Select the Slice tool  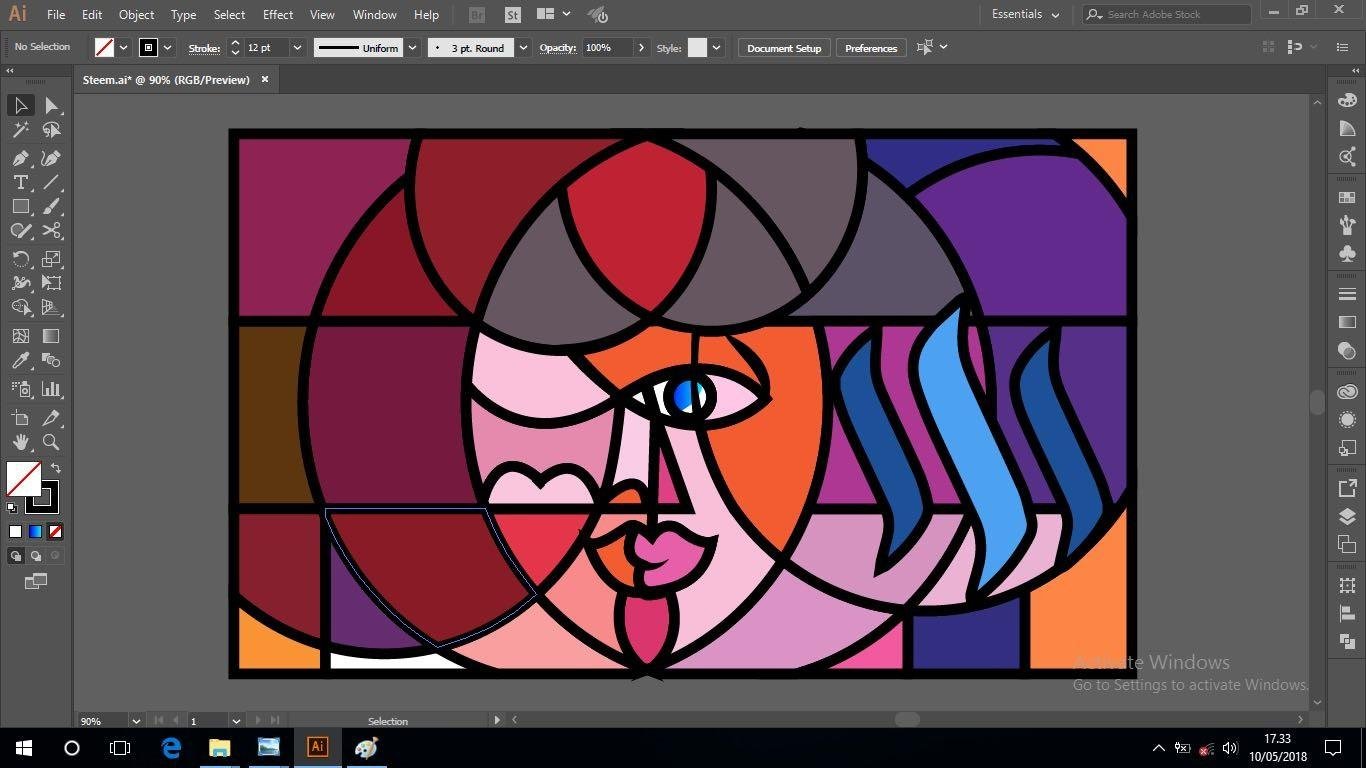pos(51,418)
